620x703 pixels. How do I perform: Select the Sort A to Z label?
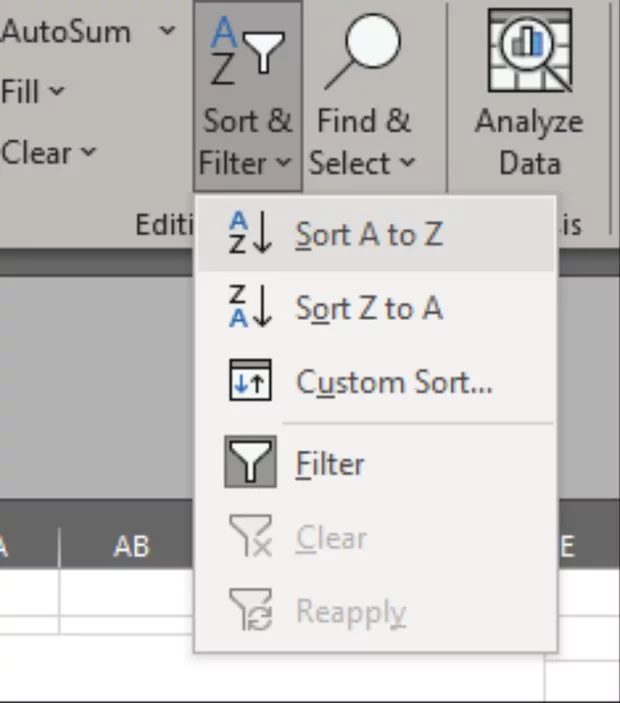(x=368, y=235)
